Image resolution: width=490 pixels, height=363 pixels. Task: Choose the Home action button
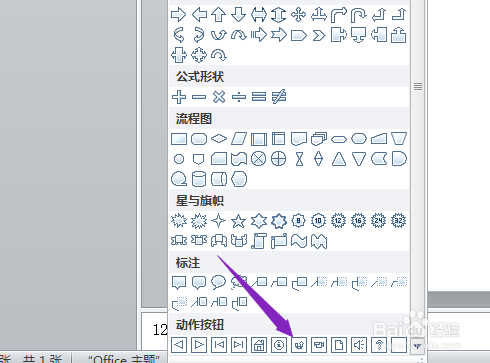[259, 345]
